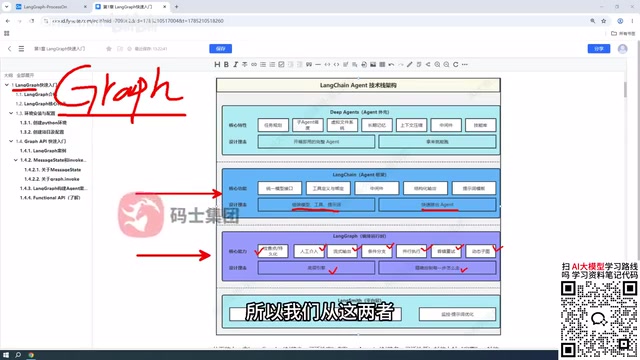Insert a block quote from the toolbar

[x=309, y=64]
